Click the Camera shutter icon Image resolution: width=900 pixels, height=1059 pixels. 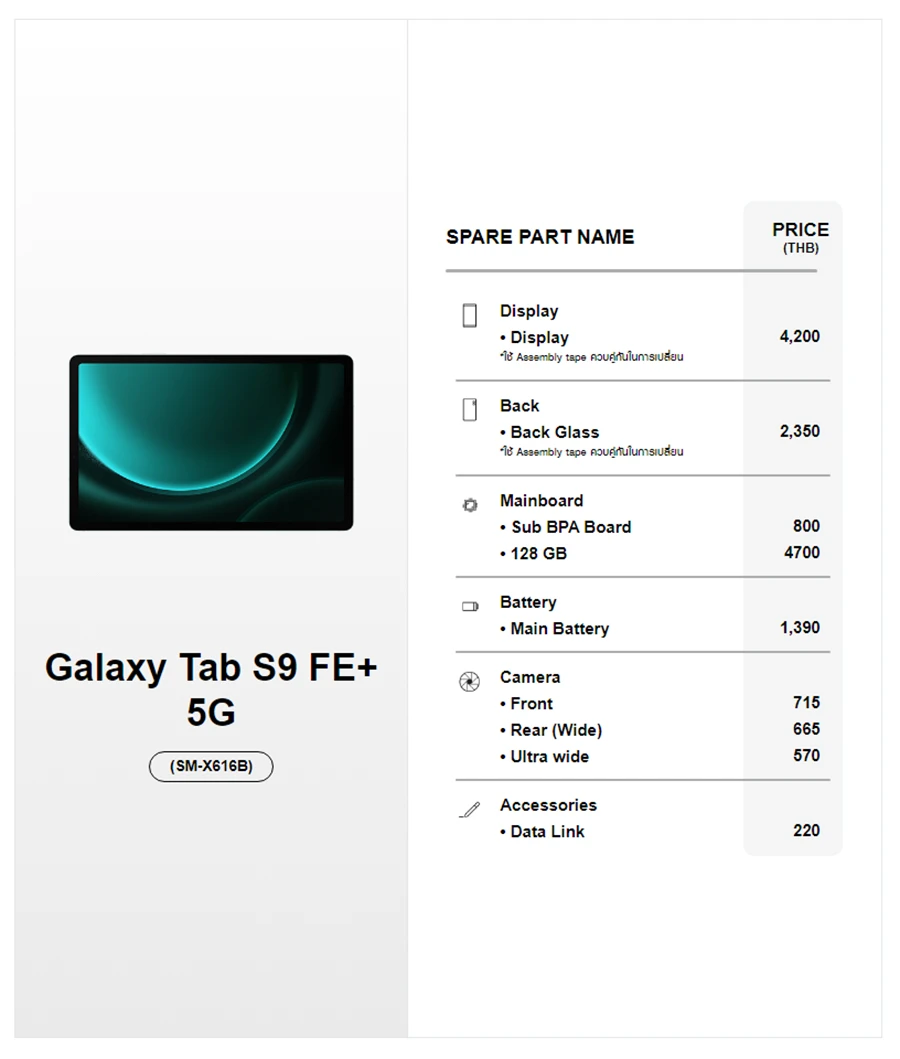(469, 682)
